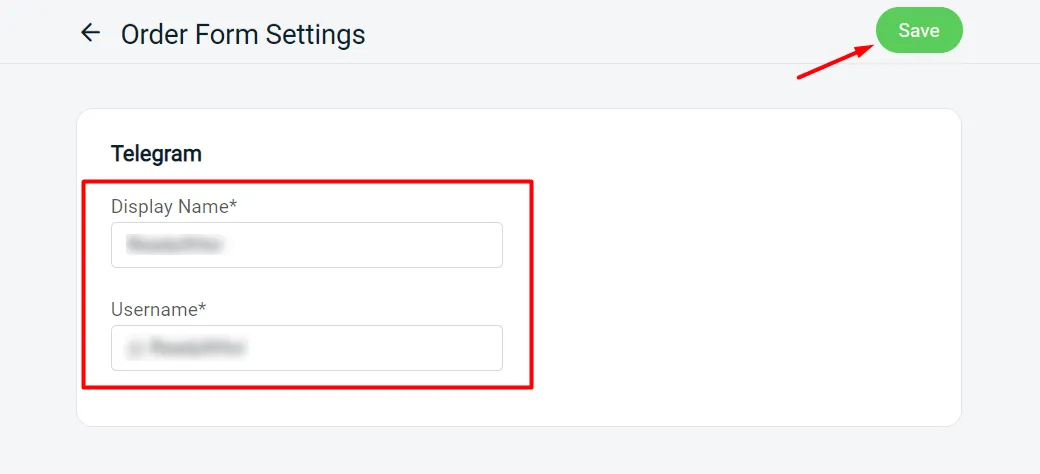Viewport: 1040px width, 474px height.
Task: Save the order form settings
Action: point(919,31)
